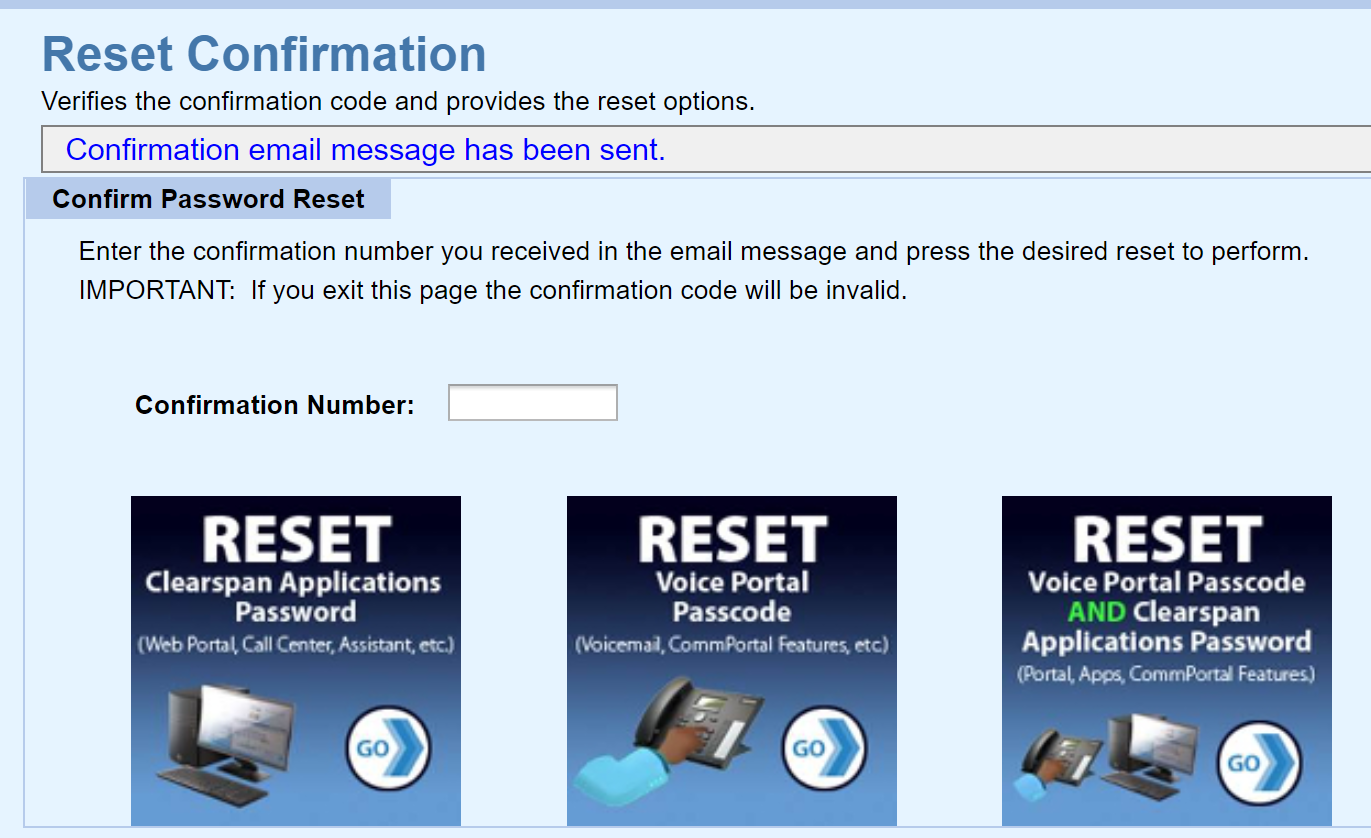Click the green AND word in third tile
This screenshot has width=1371, height=838.
click(x=1096, y=612)
